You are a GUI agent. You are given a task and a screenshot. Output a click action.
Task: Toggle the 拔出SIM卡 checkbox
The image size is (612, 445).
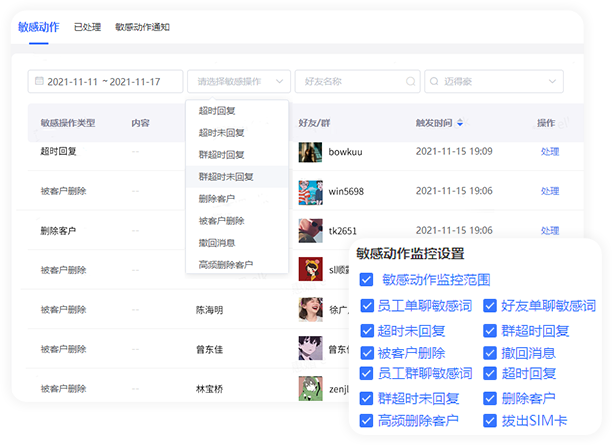[x=489, y=422]
